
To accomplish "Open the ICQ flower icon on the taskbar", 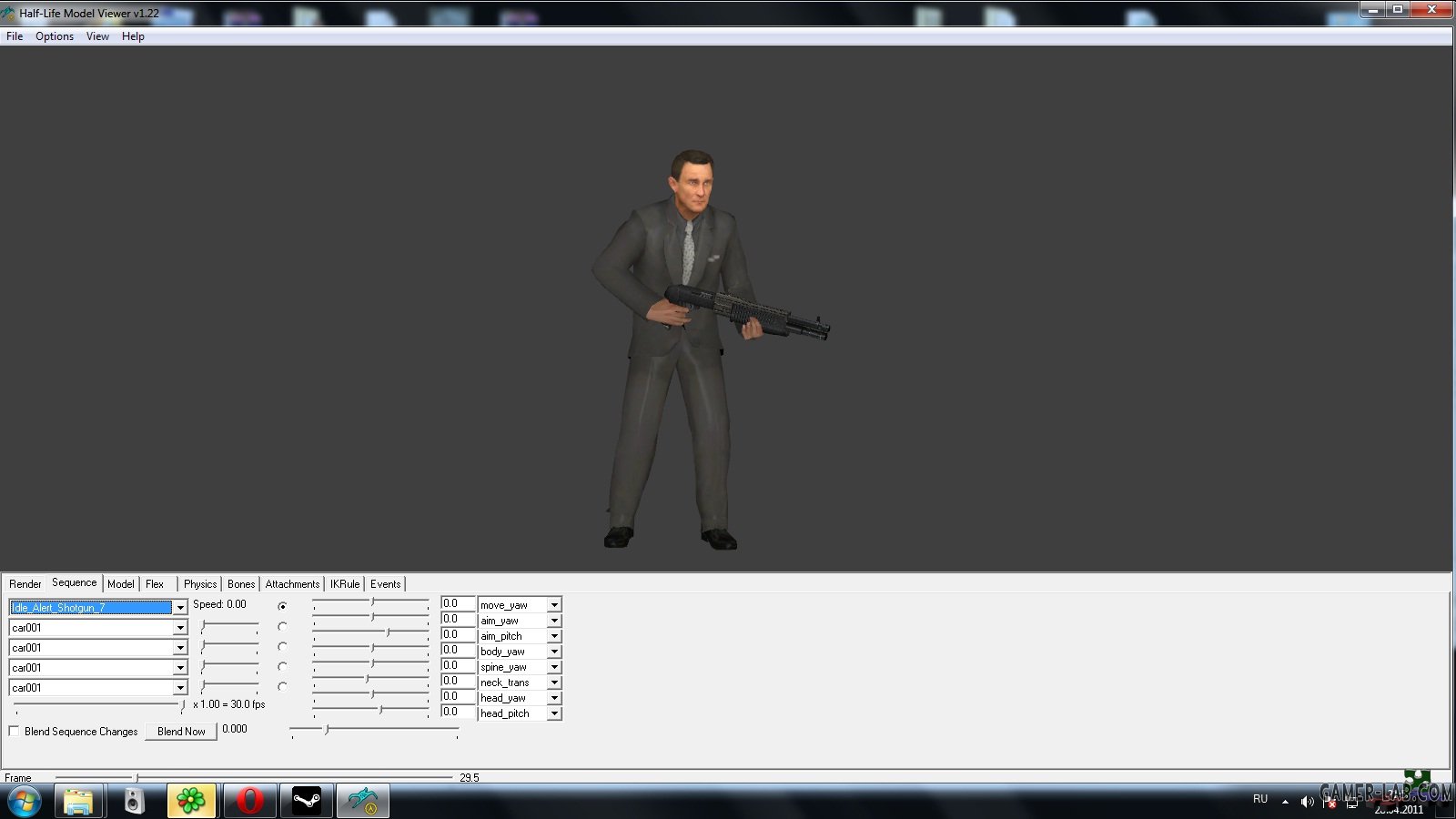I will (191, 802).
